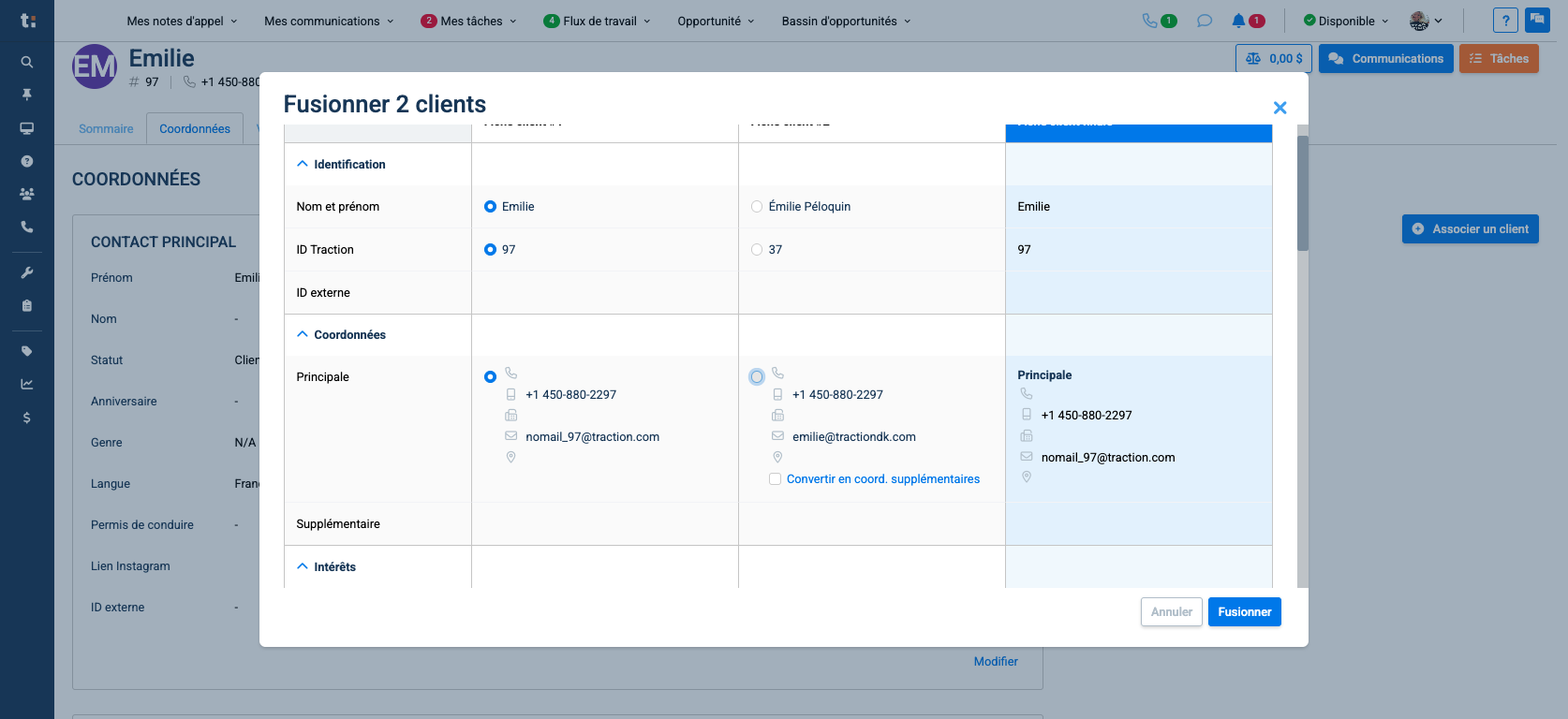
Task: Open the notifications bell icon
Action: click(1238, 21)
